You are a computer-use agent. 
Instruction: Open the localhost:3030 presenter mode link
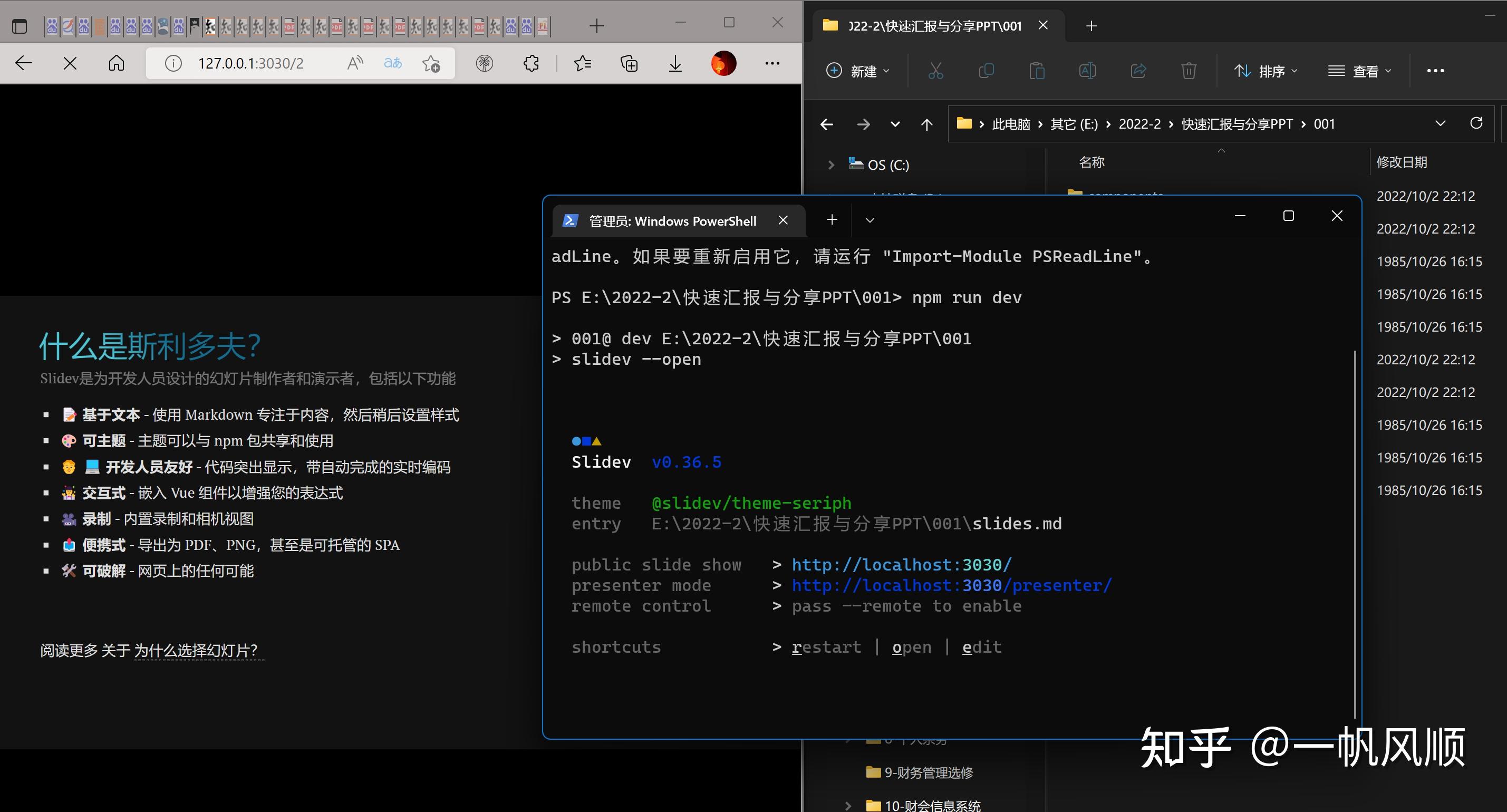(951, 585)
